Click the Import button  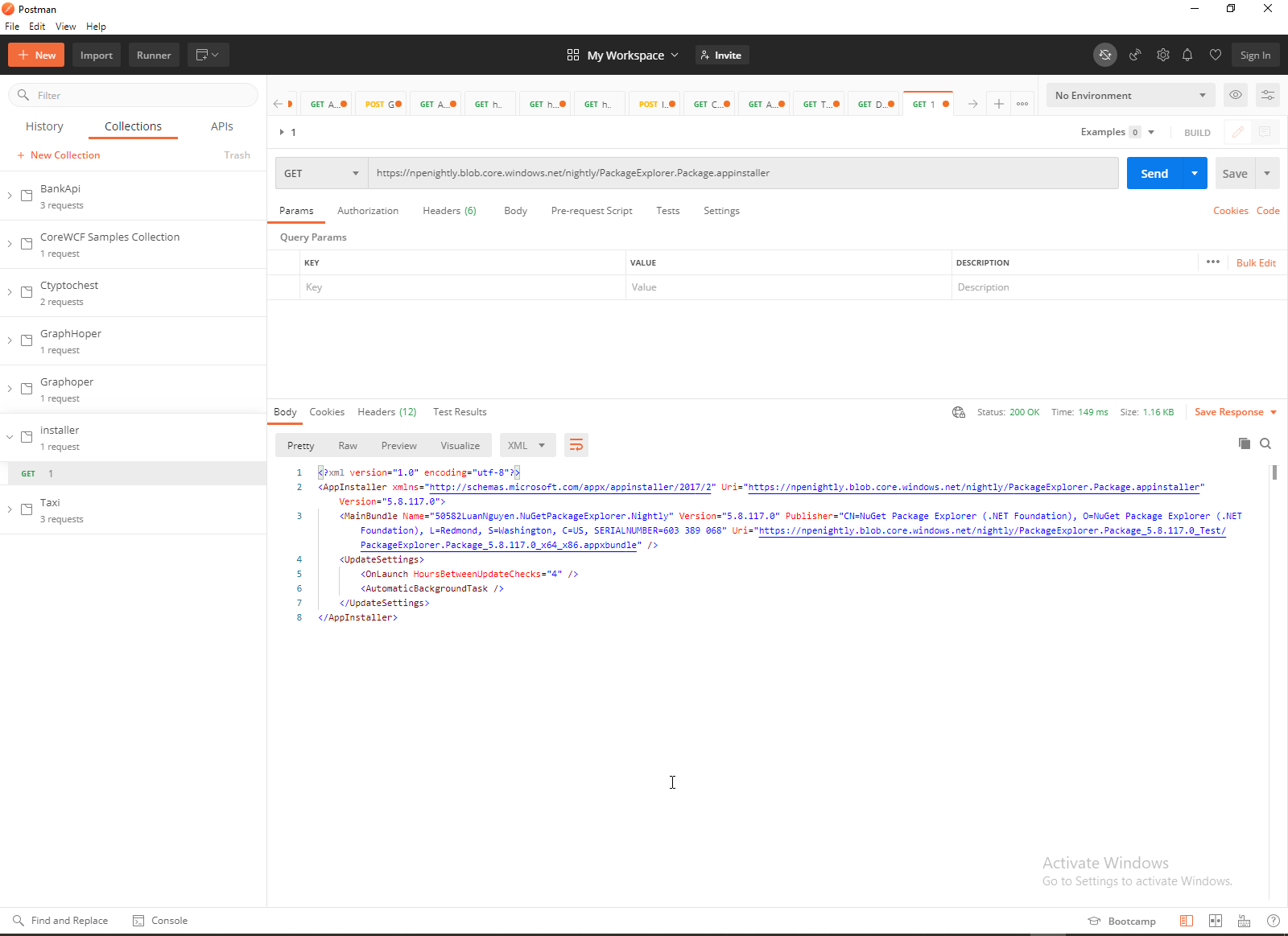click(97, 55)
